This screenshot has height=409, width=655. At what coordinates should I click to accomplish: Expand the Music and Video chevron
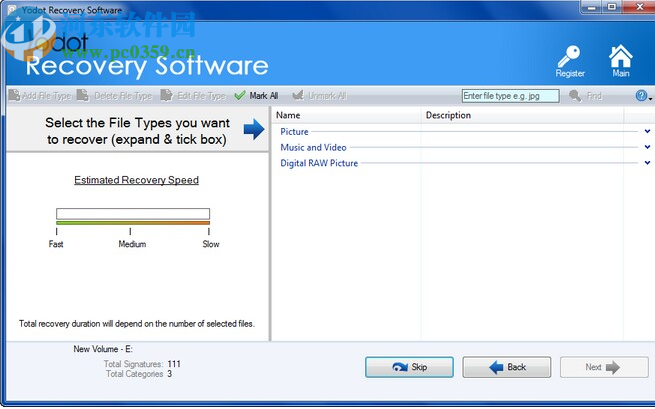(647, 147)
